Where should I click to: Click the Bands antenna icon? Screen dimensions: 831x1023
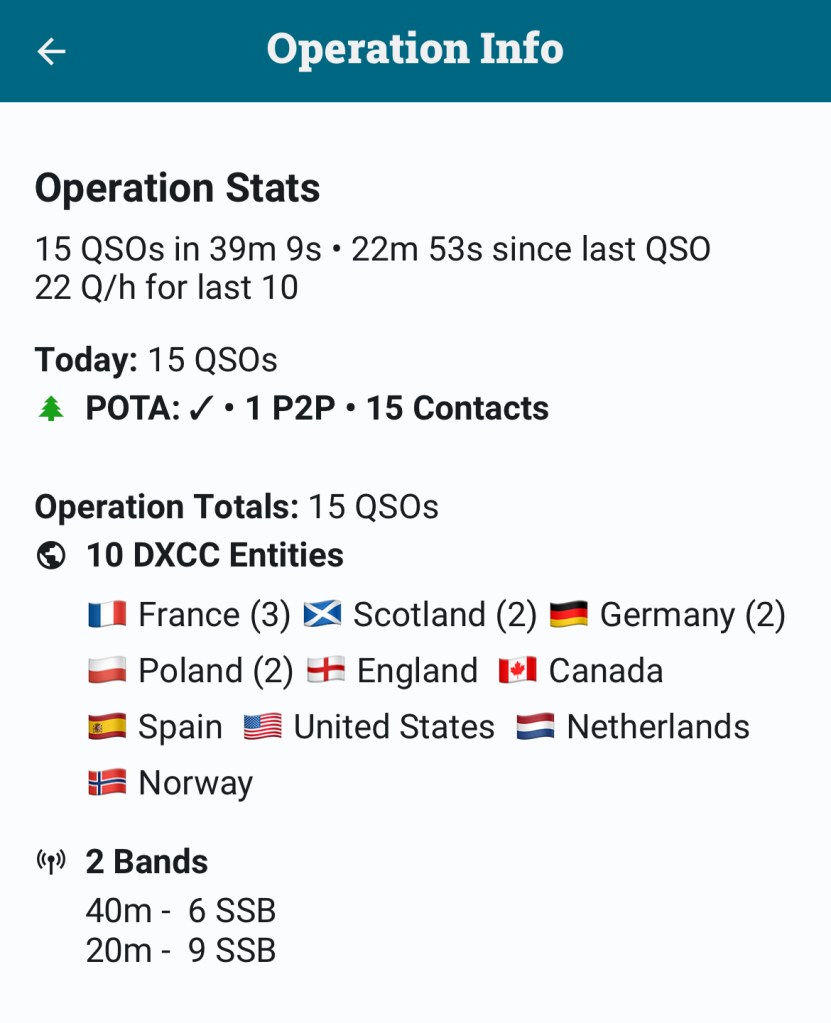51,862
